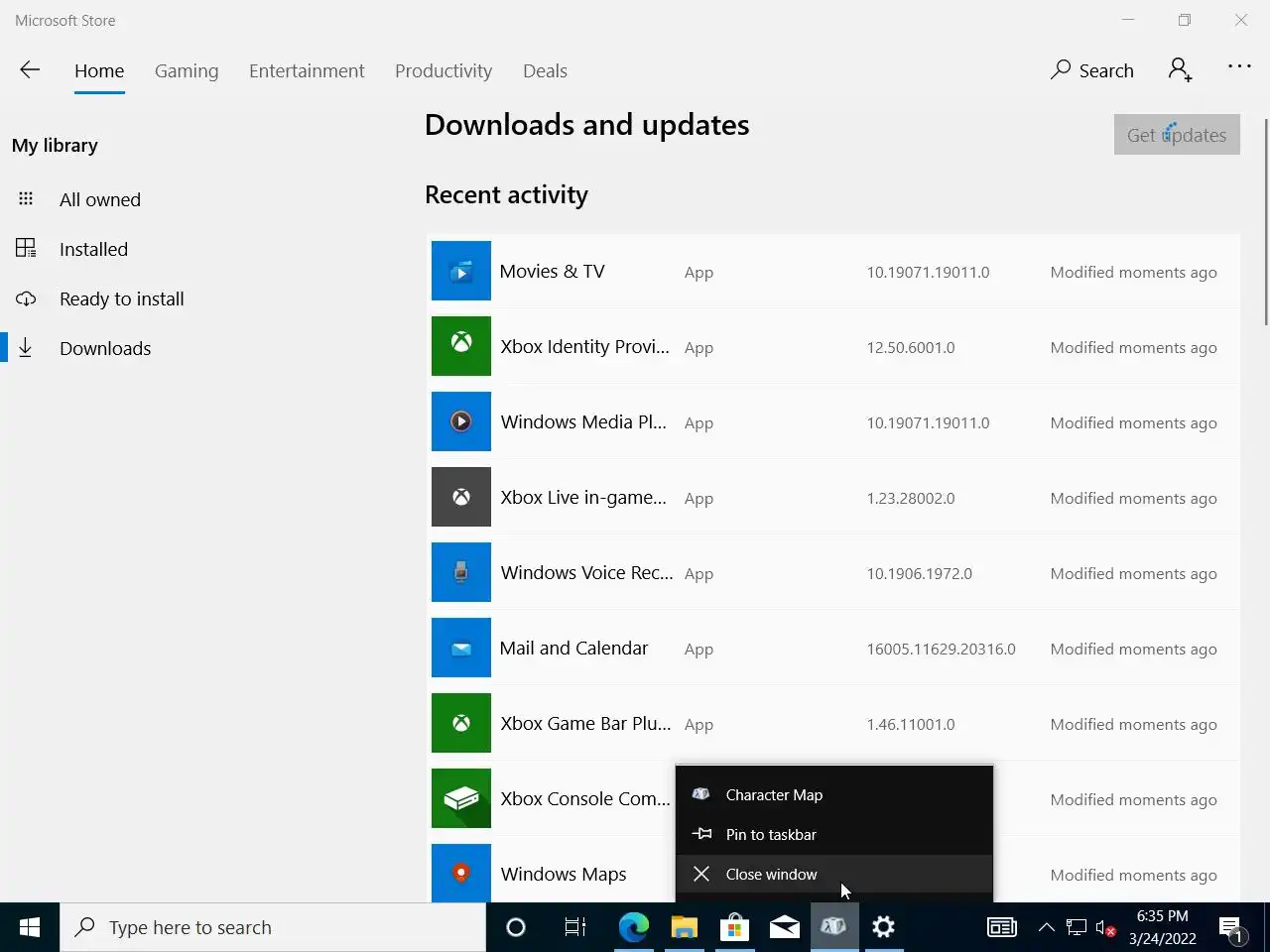This screenshot has width=1270, height=952.
Task: Click the Microsoft Store taskbar icon
Action: coord(734,927)
